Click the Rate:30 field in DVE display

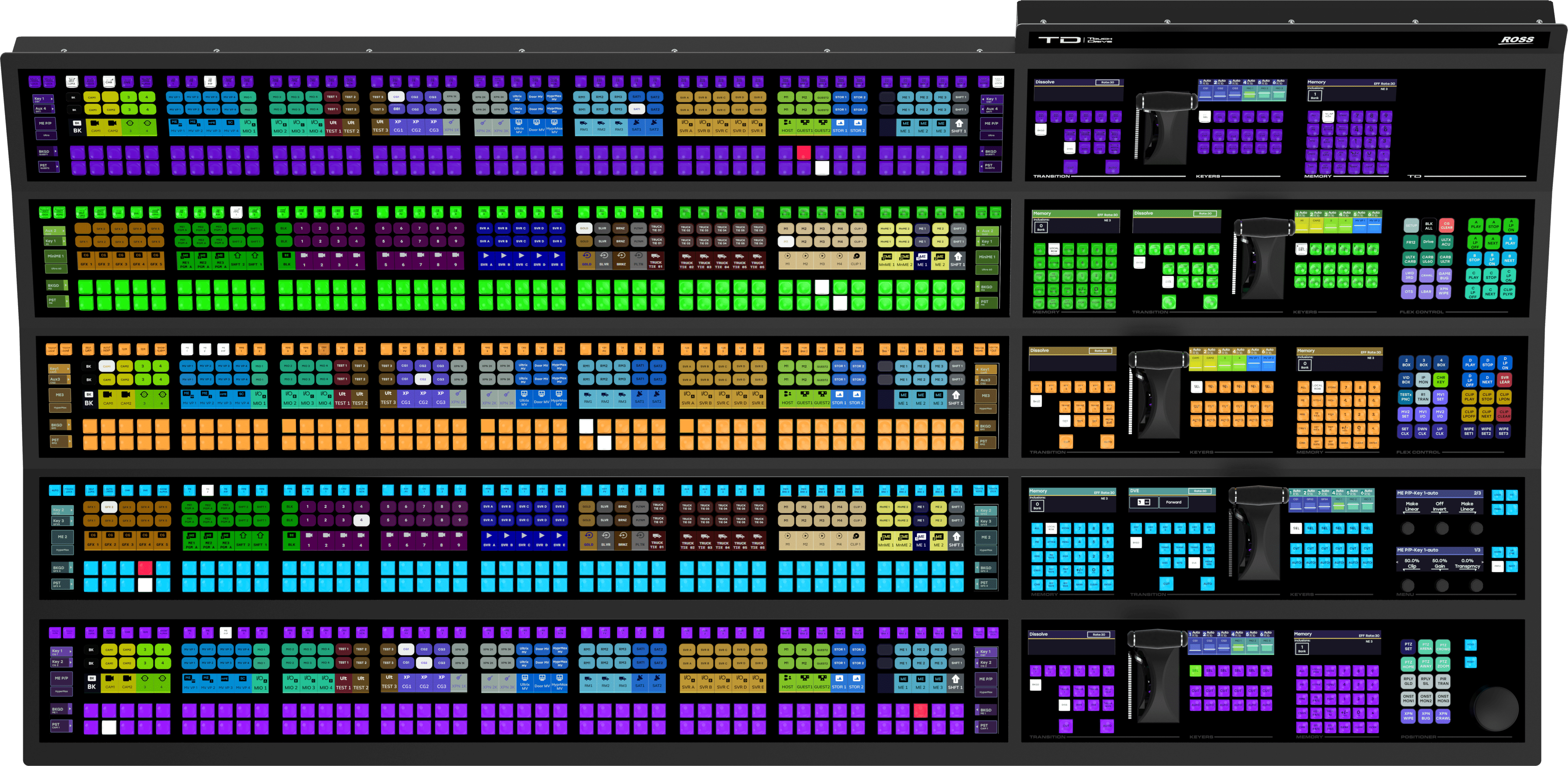tap(1200, 492)
